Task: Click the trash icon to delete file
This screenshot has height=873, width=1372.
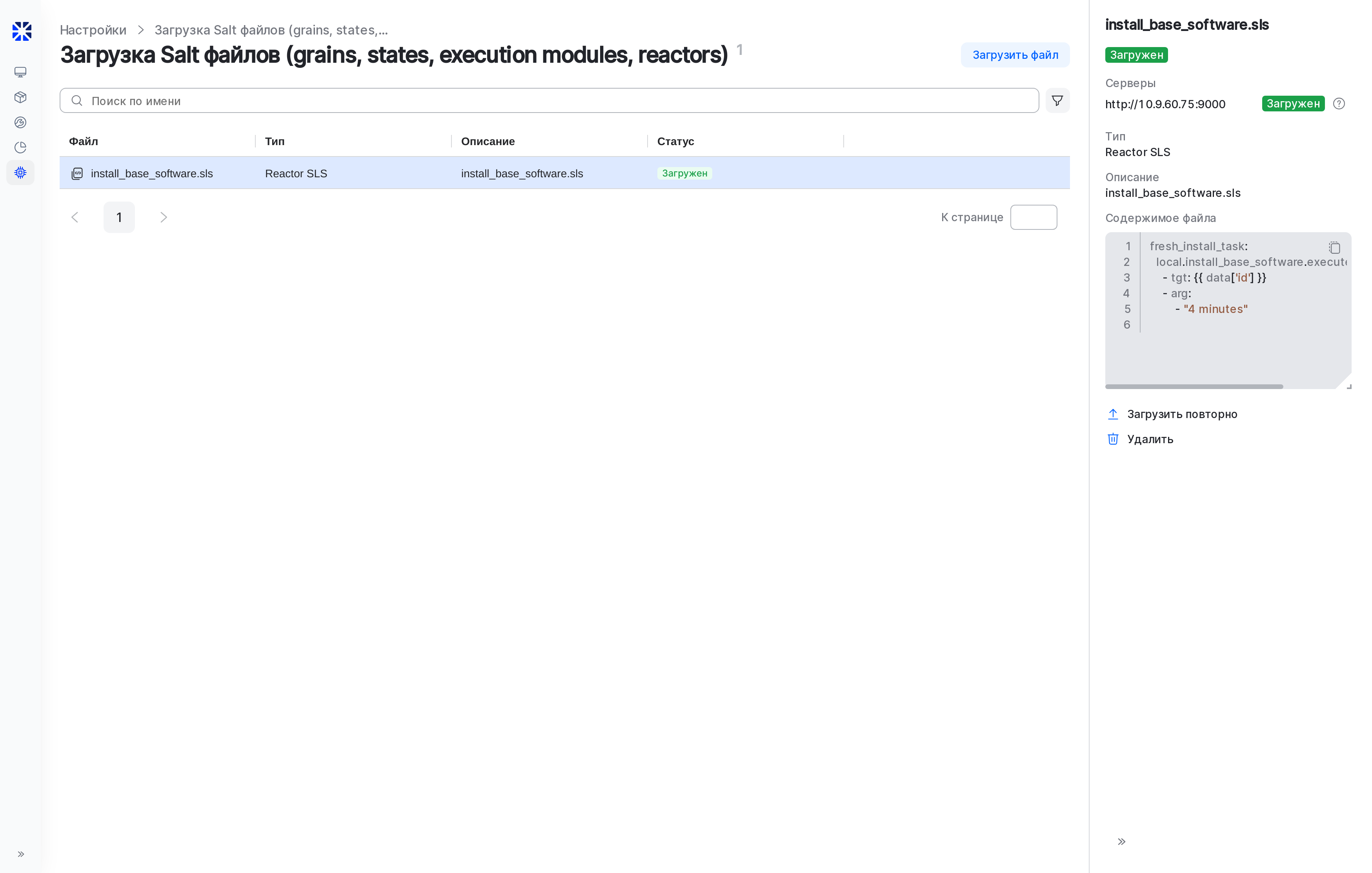Action: click(x=1113, y=439)
